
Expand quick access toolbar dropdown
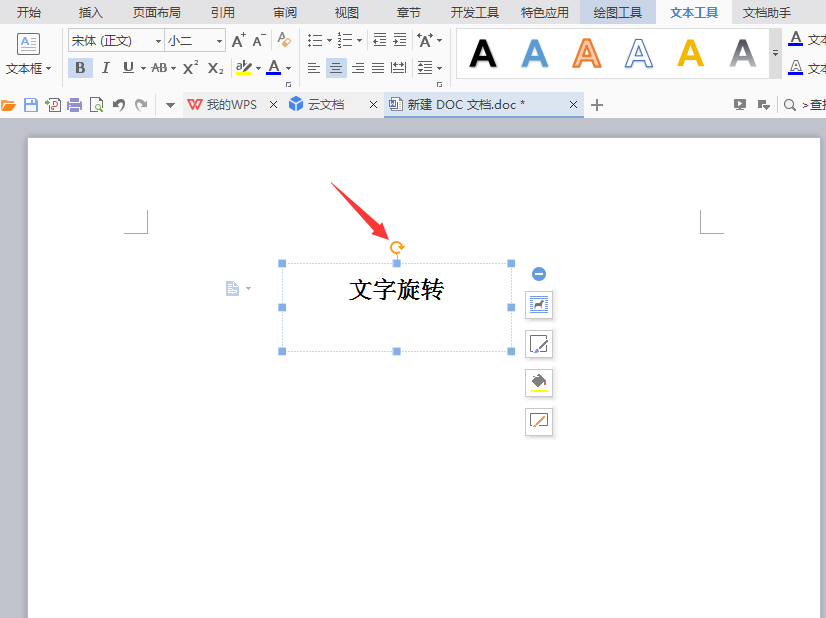click(170, 105)
